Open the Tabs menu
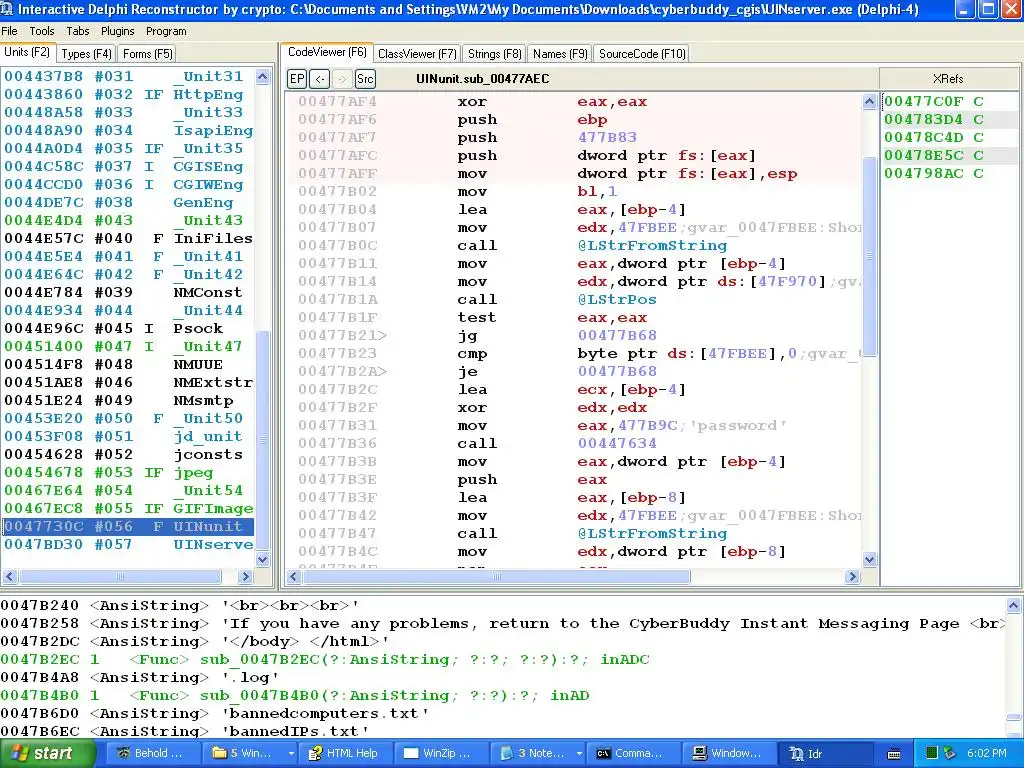Image resolution: width=1024 pixels, height=768 pixels. point(78,31)
